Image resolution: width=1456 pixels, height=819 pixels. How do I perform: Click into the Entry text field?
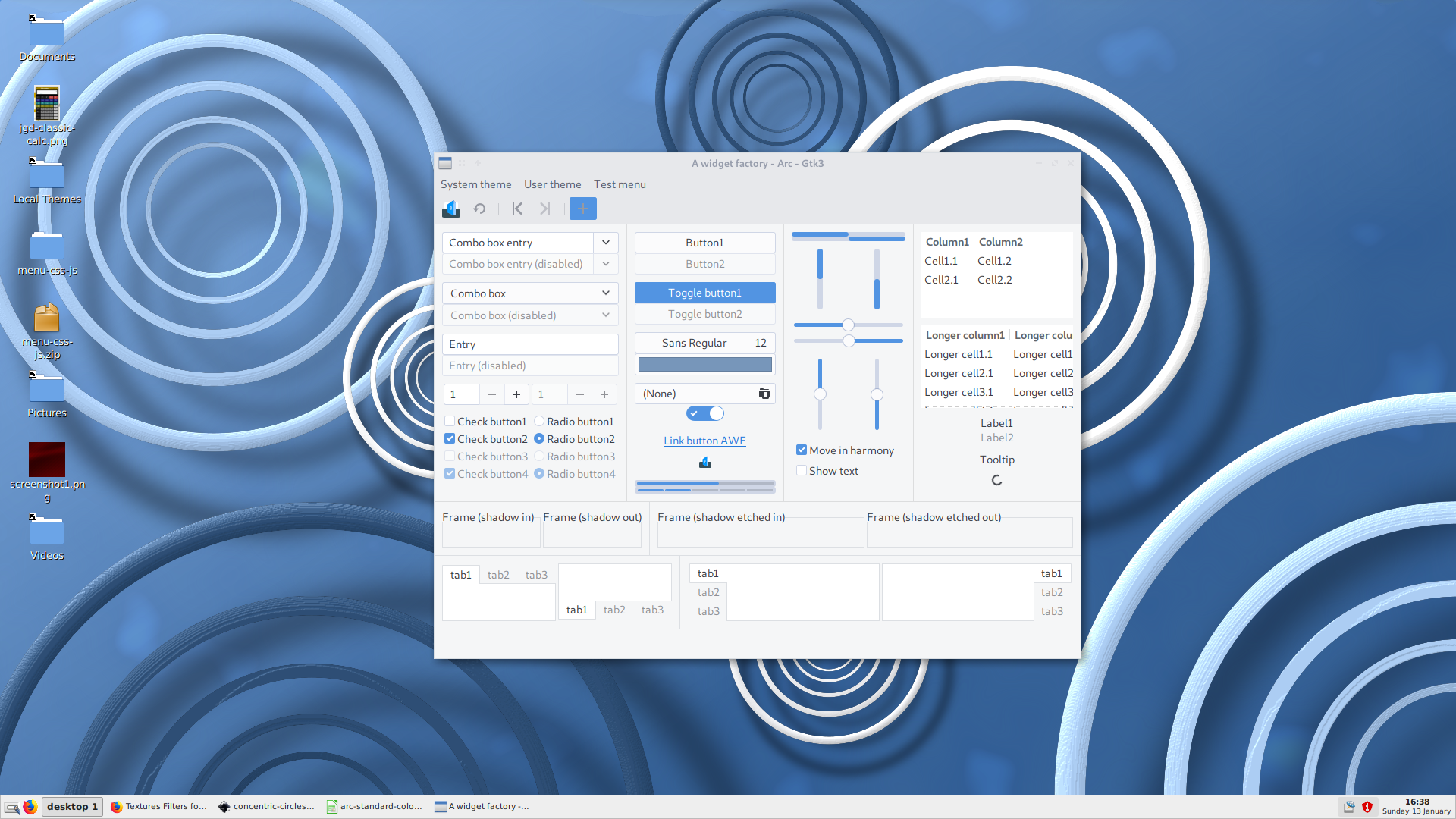point(530,344)
